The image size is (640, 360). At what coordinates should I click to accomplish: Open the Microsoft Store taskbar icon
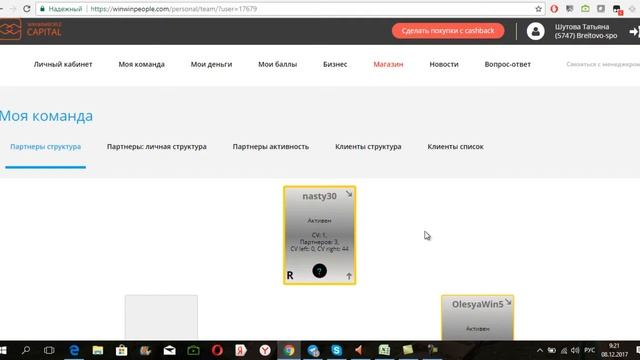pos(122,350)
